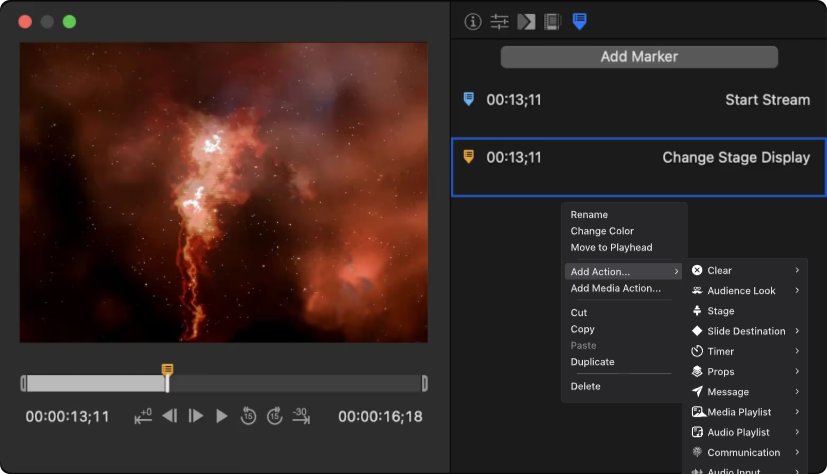Image resolution: width=827 pixels, height=474 pixels.
Task: Click the 00:13;11 time of Start Stream
Action: point(514,100)
